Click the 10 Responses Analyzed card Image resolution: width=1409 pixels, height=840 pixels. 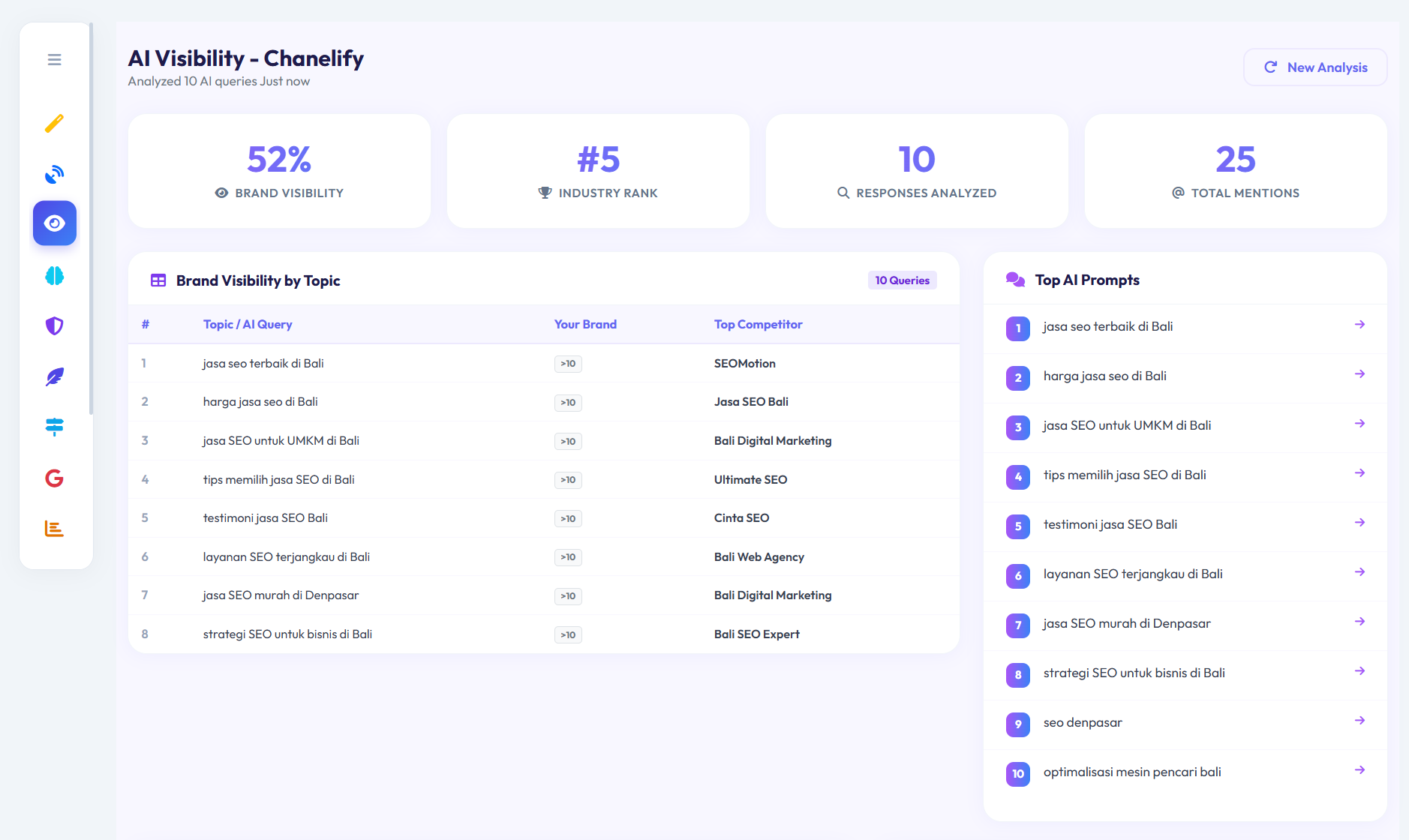(x=917, y=171)
